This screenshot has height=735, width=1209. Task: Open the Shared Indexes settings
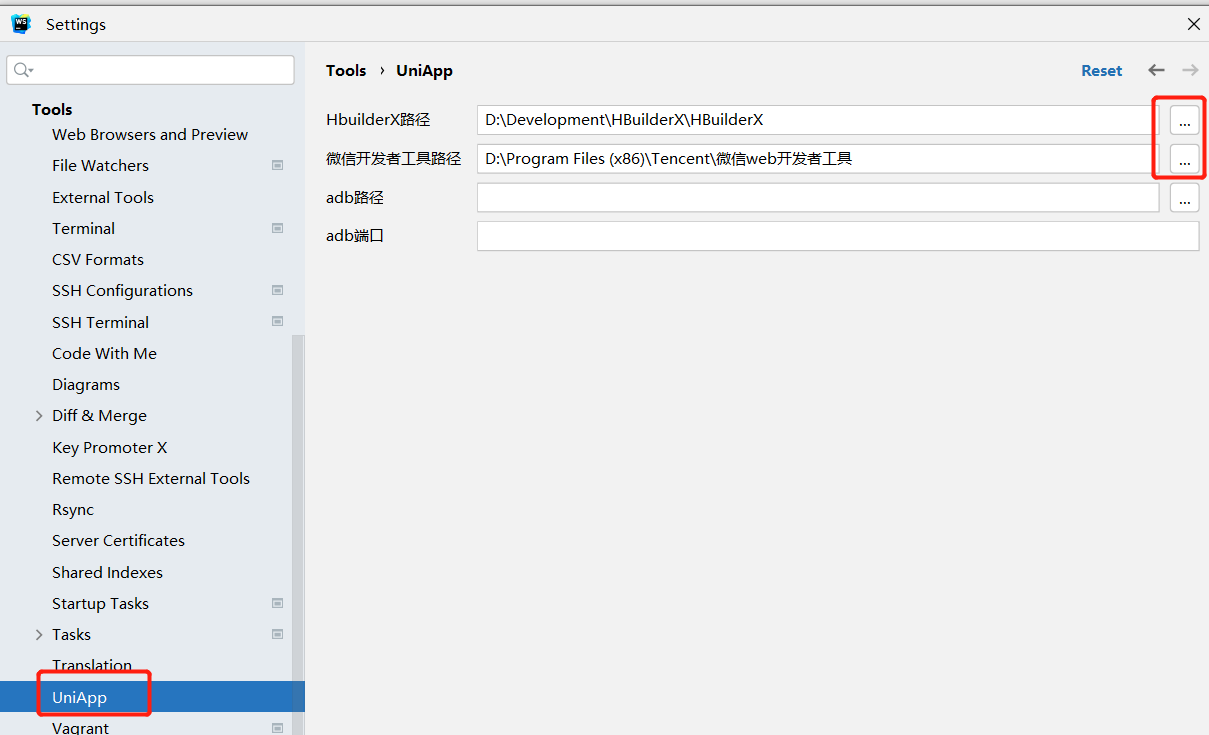[107, 572]
